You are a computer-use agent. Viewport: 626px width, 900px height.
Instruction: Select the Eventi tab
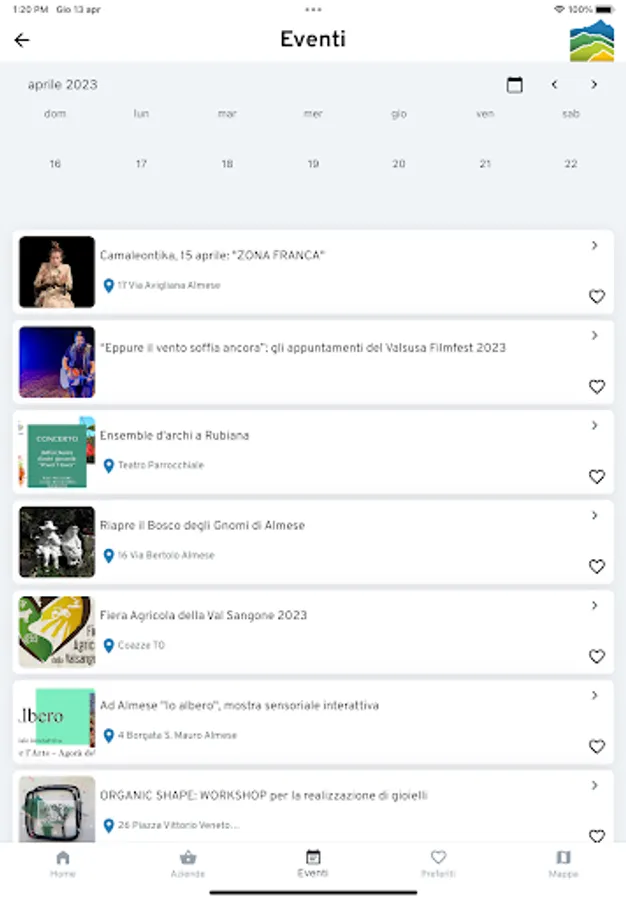coord(313,864)
